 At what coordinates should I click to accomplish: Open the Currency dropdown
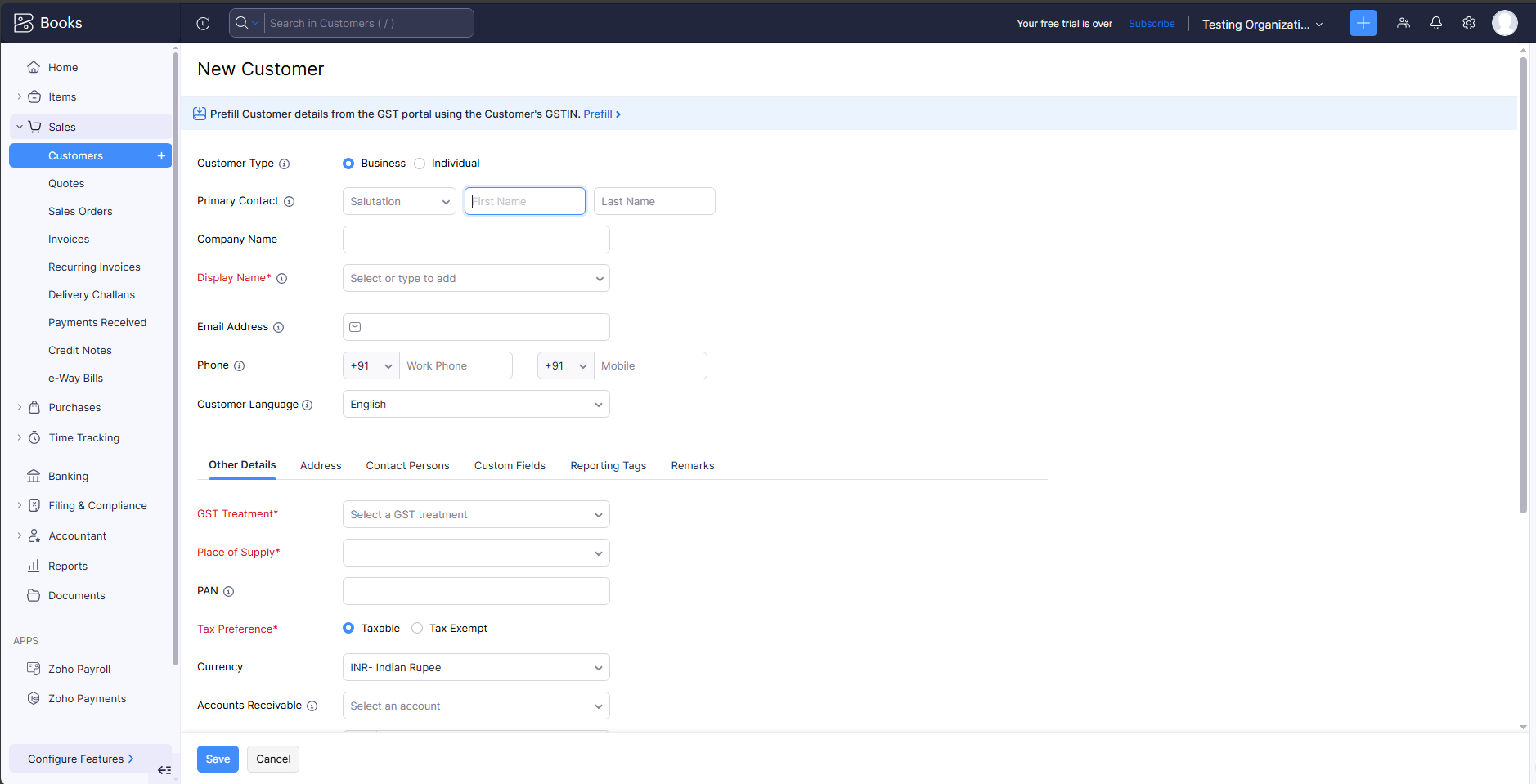point(476,667)
